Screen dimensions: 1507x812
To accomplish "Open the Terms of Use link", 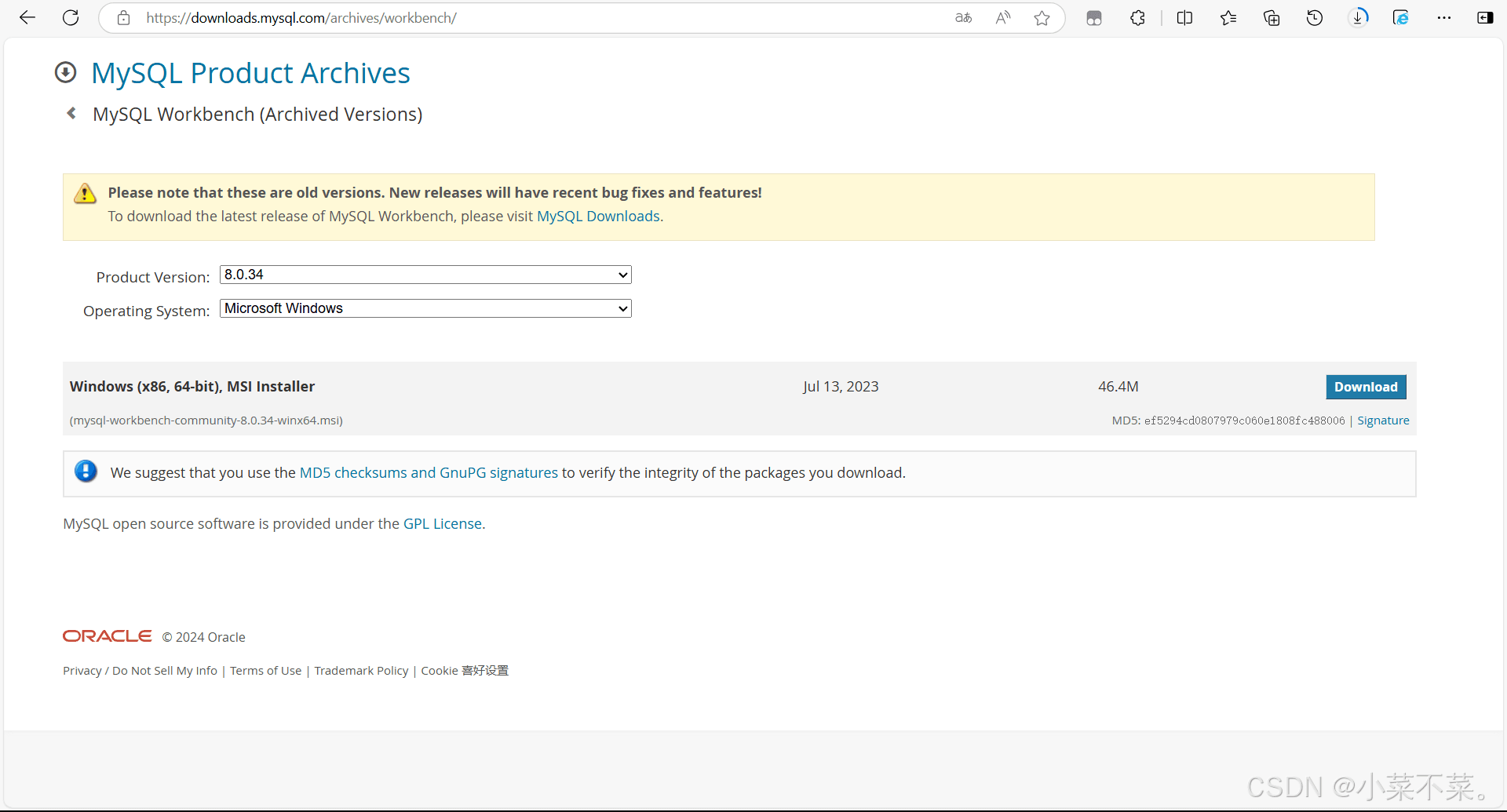I will [265, 671].
